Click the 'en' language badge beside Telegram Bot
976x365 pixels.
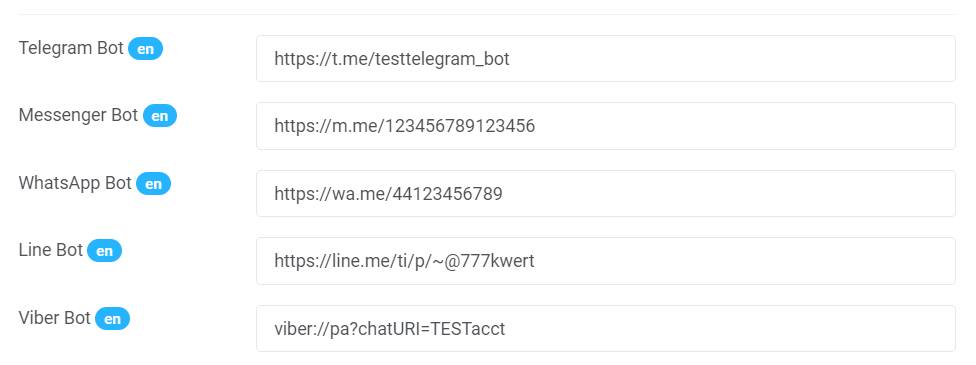click(146, 49)
